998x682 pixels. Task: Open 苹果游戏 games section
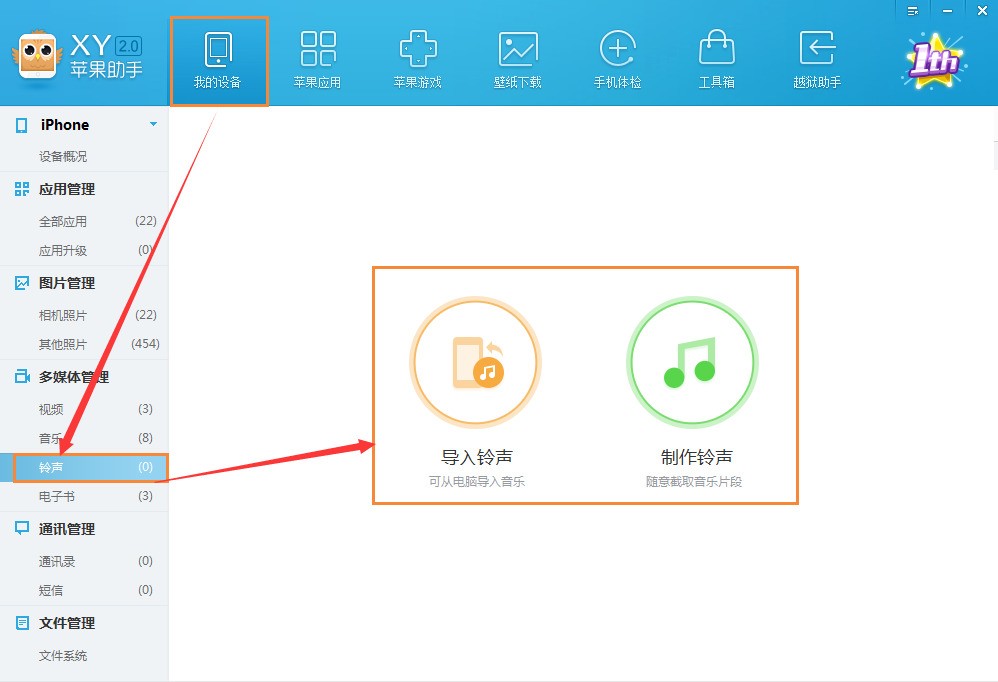coord(418,61)
